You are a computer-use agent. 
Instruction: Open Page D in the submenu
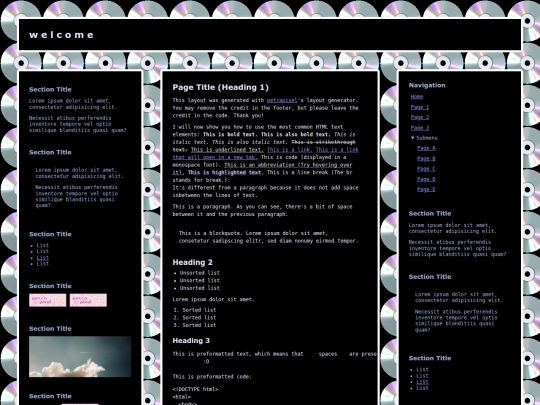(426, 179)
